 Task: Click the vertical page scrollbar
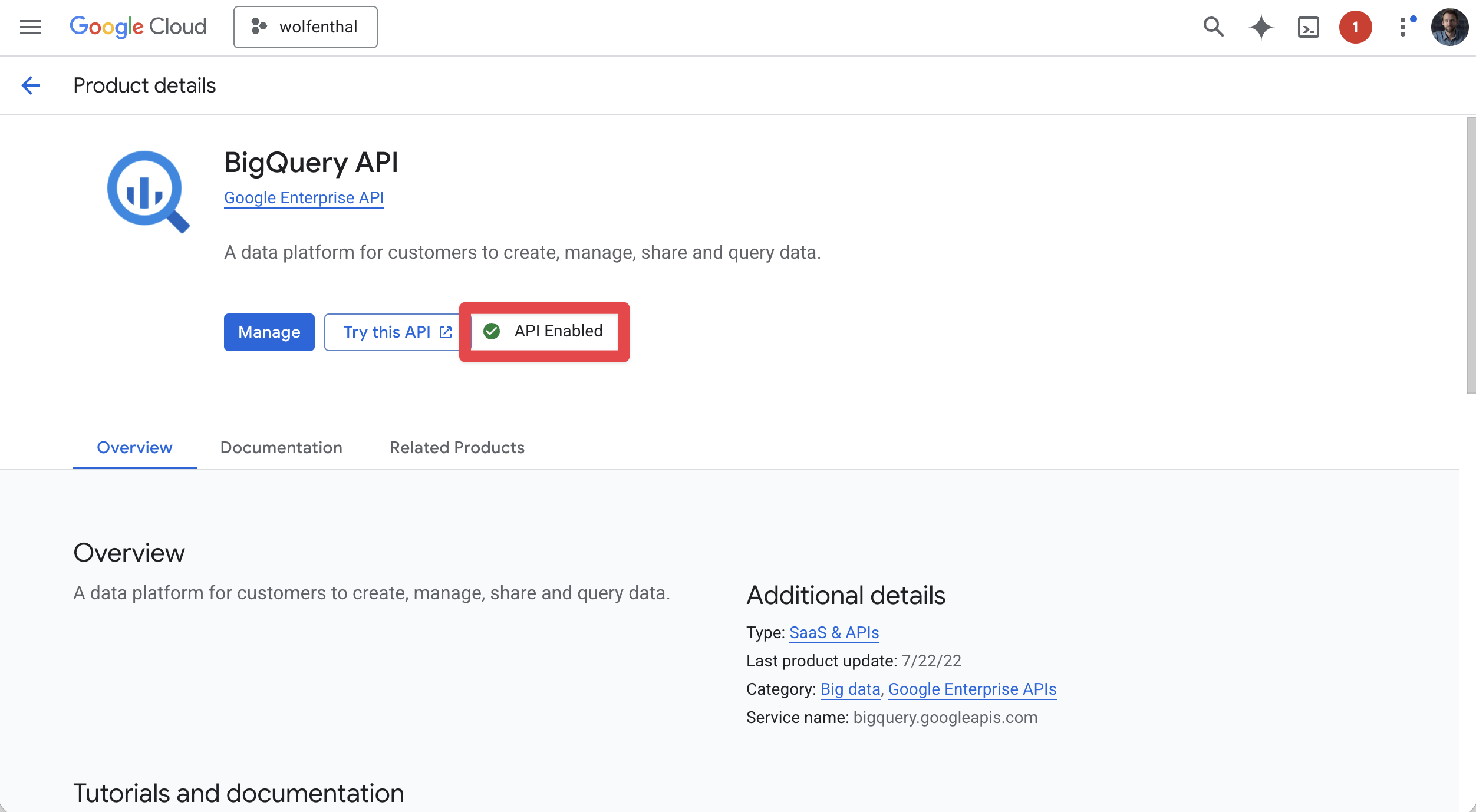(x=1470, y=255)
